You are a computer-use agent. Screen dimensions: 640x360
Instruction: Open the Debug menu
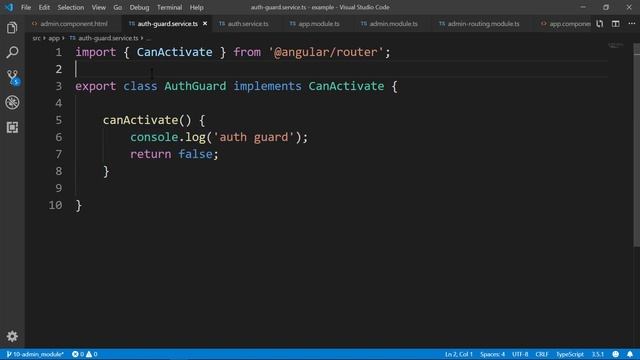pos(139,7)
